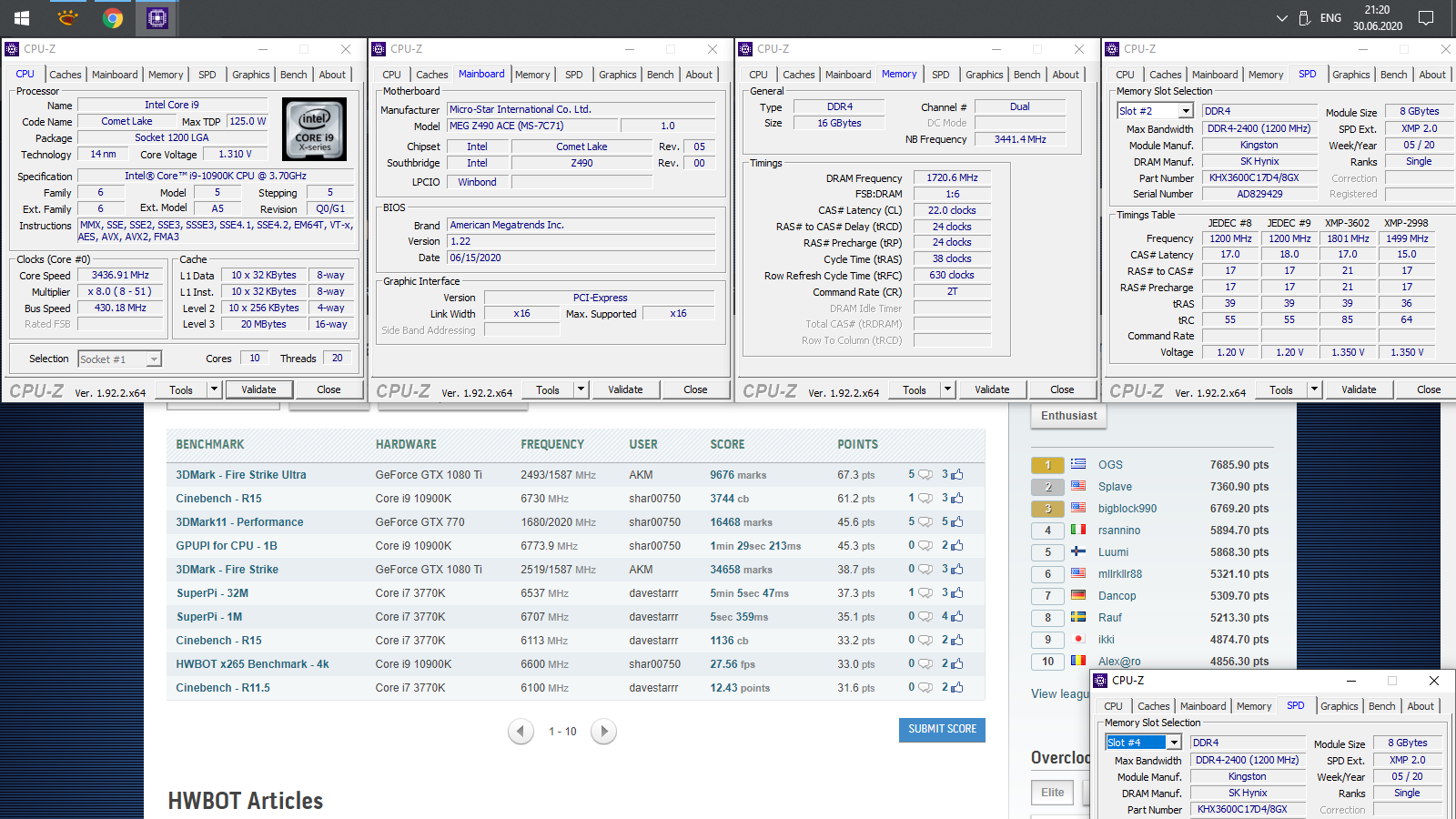Open the Slot #4 memory slot dropdown
The height and width of the screenshot is (819, 1456).
pyautogui.click(x=1174, y=743)
